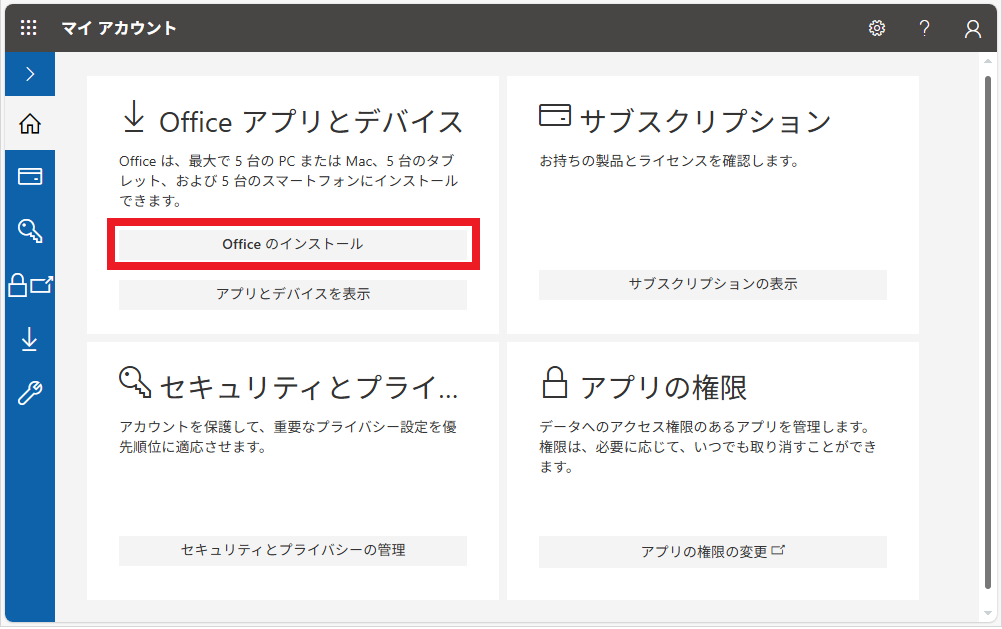The width and height of the screenshot is (1002, 629).
Task: Click the key icon beside セキュリティ heading
Action: (135, 382)
